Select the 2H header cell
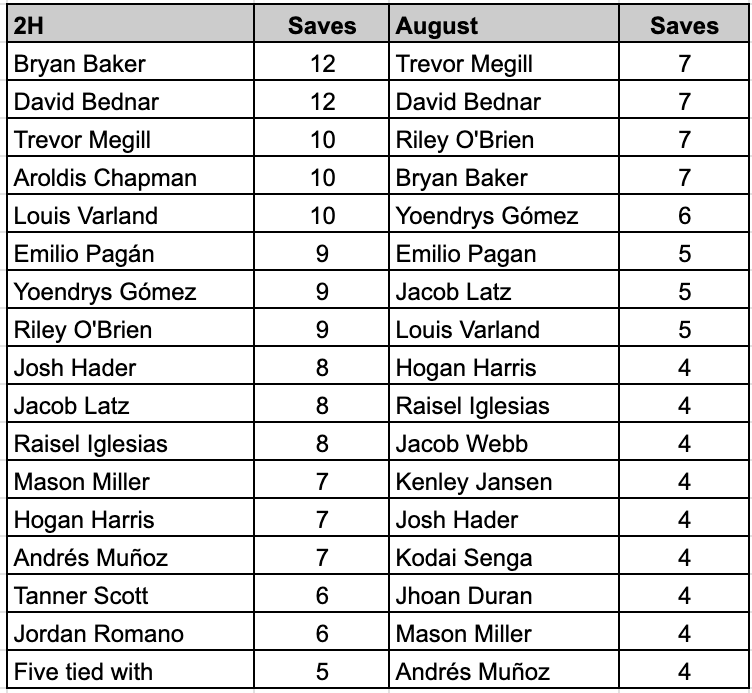 pyautogui.click(x=130, y=24)
